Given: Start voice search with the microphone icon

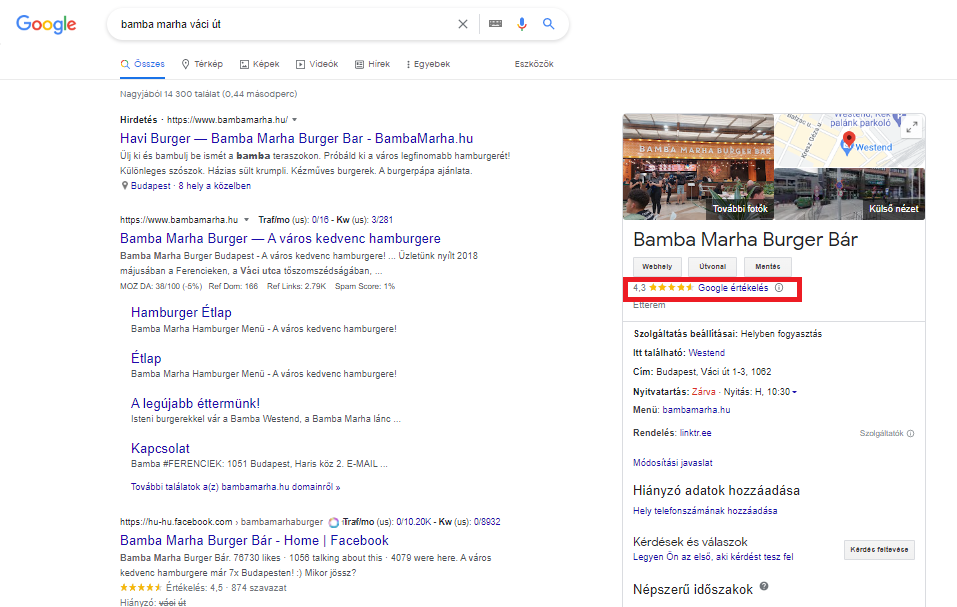Looking at the screenshot, I should pos(521,23).
